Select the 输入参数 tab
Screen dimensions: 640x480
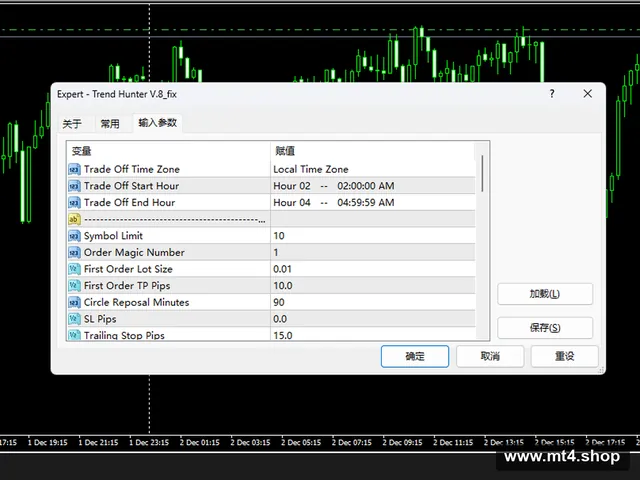(x=158, y=123)
